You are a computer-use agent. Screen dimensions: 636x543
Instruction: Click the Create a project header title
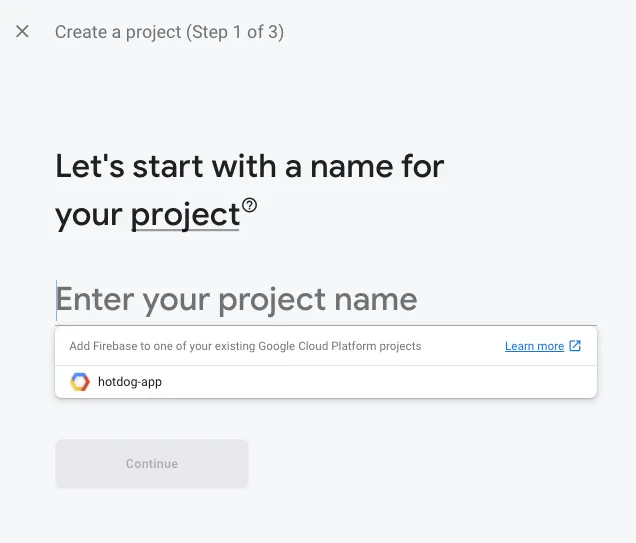[118, 32]
